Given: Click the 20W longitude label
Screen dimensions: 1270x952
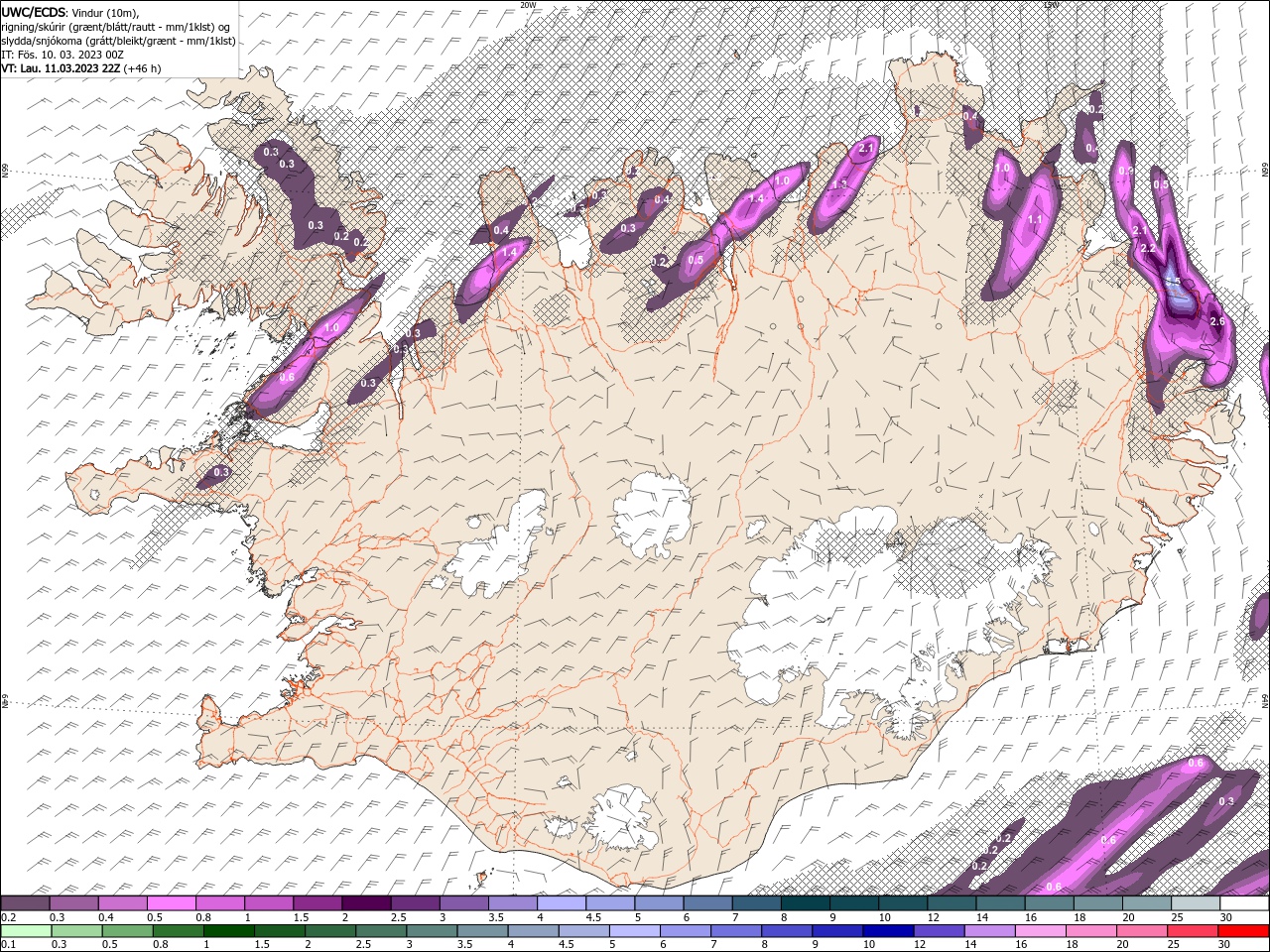Looking at the screenshot, I should [x=528, y=5].
